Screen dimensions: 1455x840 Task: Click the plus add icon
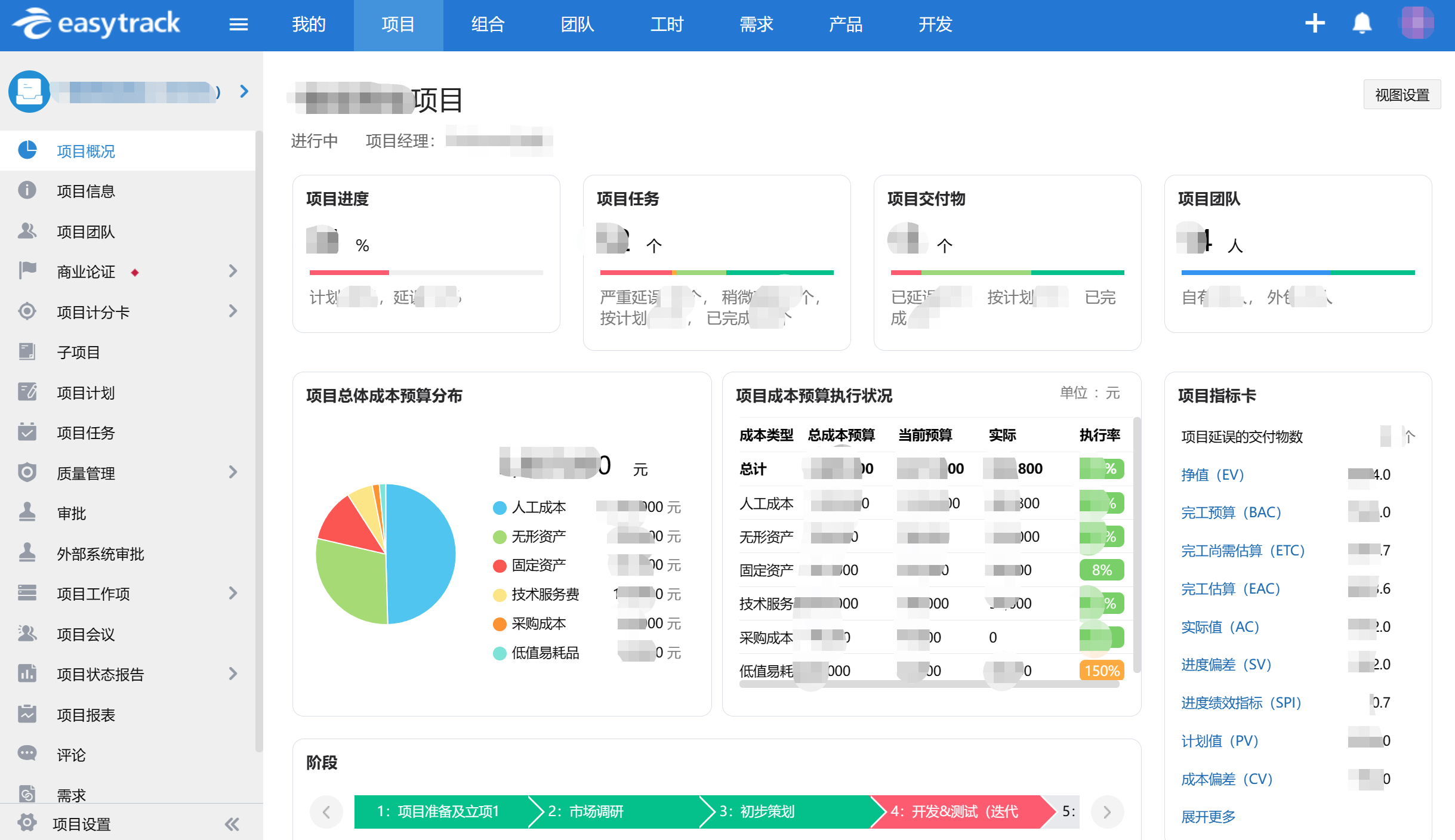[1315, 24]
